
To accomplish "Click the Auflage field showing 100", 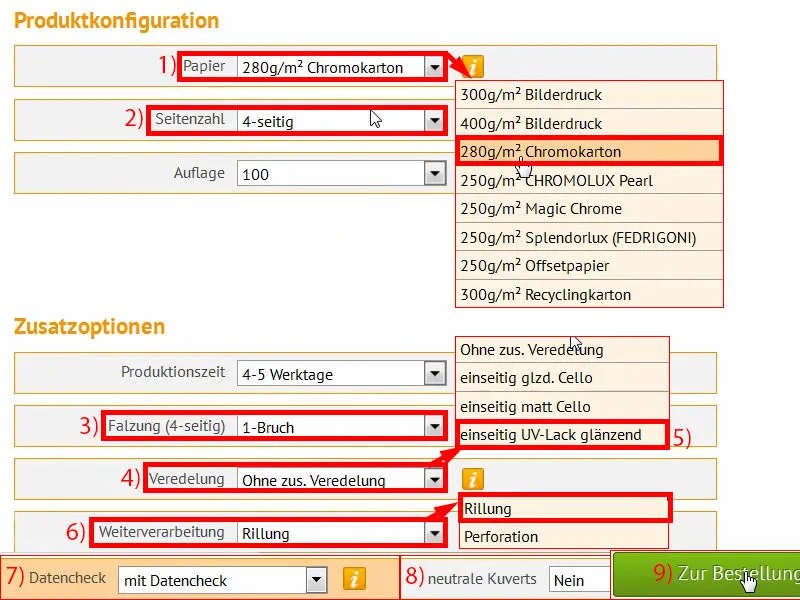I will [341, 173].
